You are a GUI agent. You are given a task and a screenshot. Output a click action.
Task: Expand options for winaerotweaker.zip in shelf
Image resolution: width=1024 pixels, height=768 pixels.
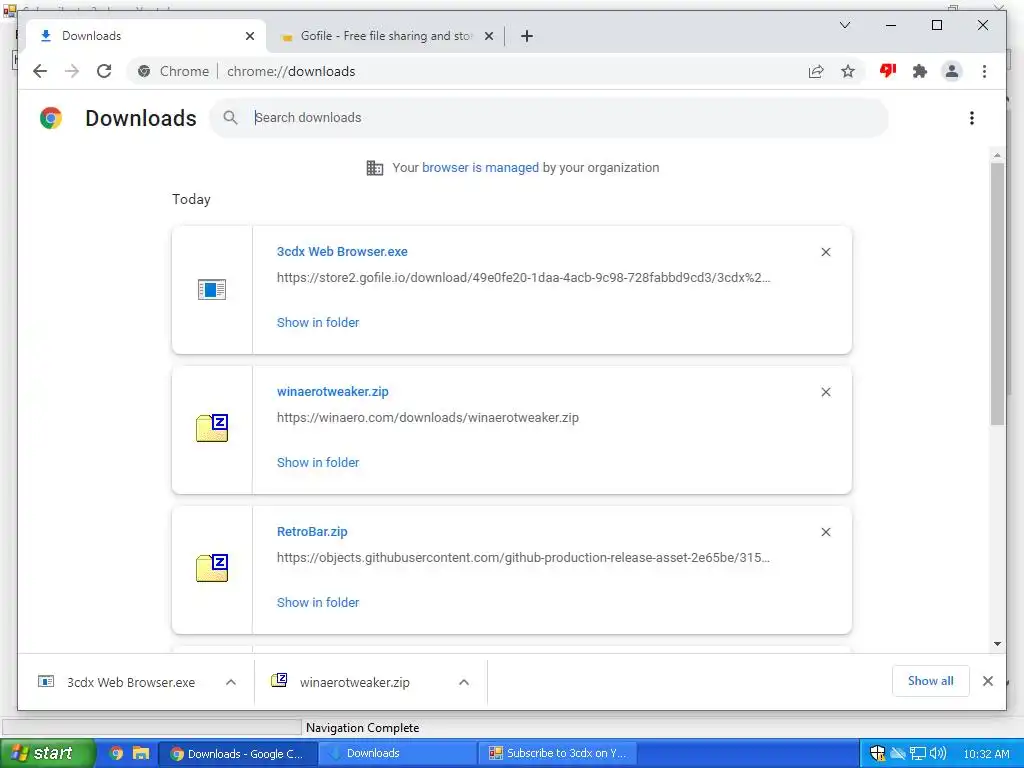point(464,682)
